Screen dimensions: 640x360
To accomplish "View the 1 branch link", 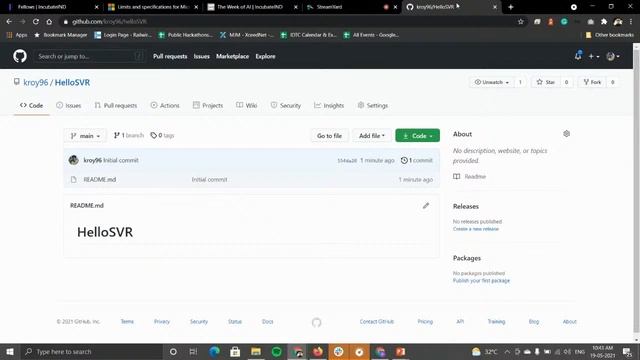I will click(x=129, y=135).
